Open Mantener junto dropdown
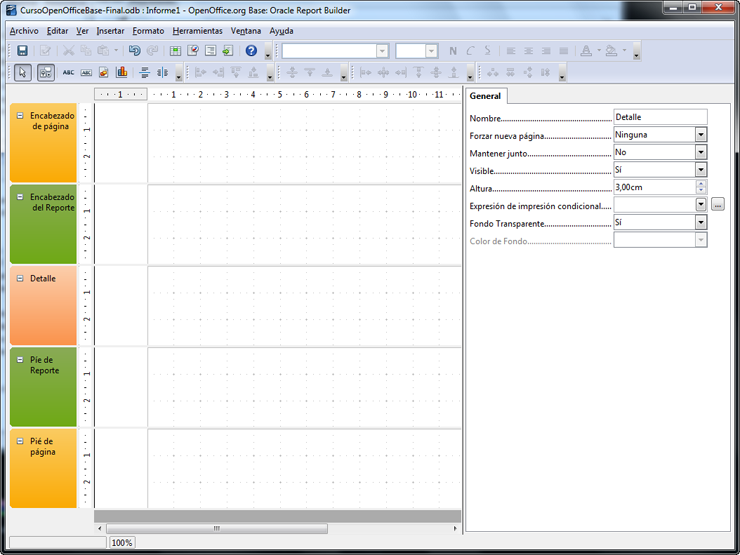 [701, 152]
